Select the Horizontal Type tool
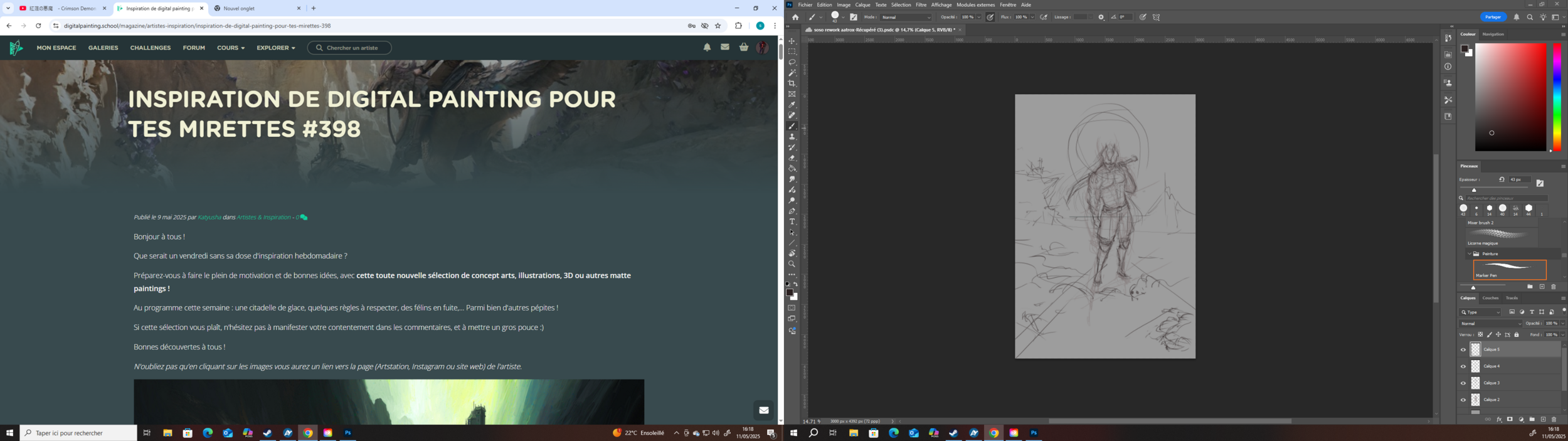The image size is (1568, 441). pyautogui.click(x=792, y=222)
